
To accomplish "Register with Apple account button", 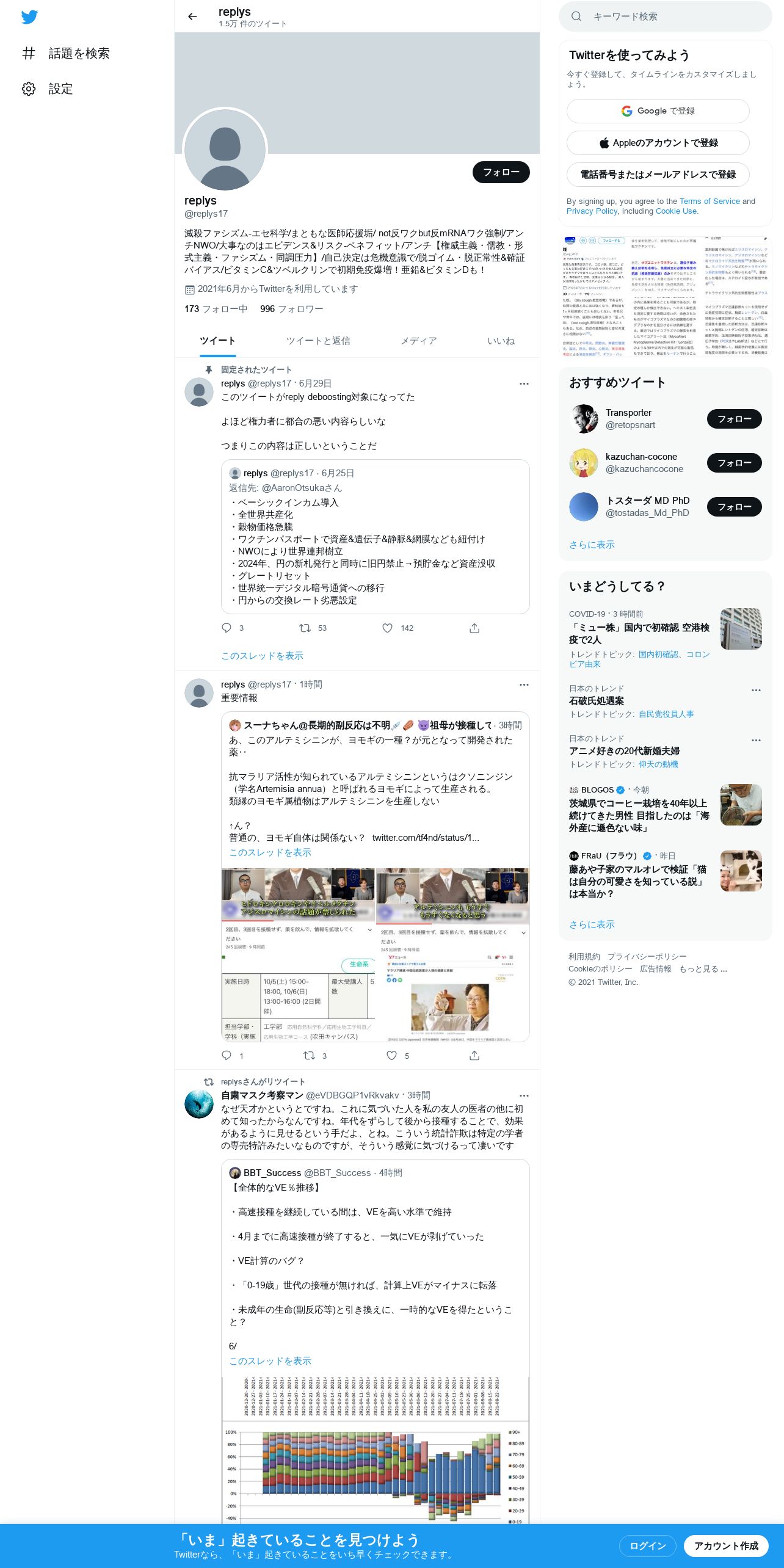I will coord(658,143).
